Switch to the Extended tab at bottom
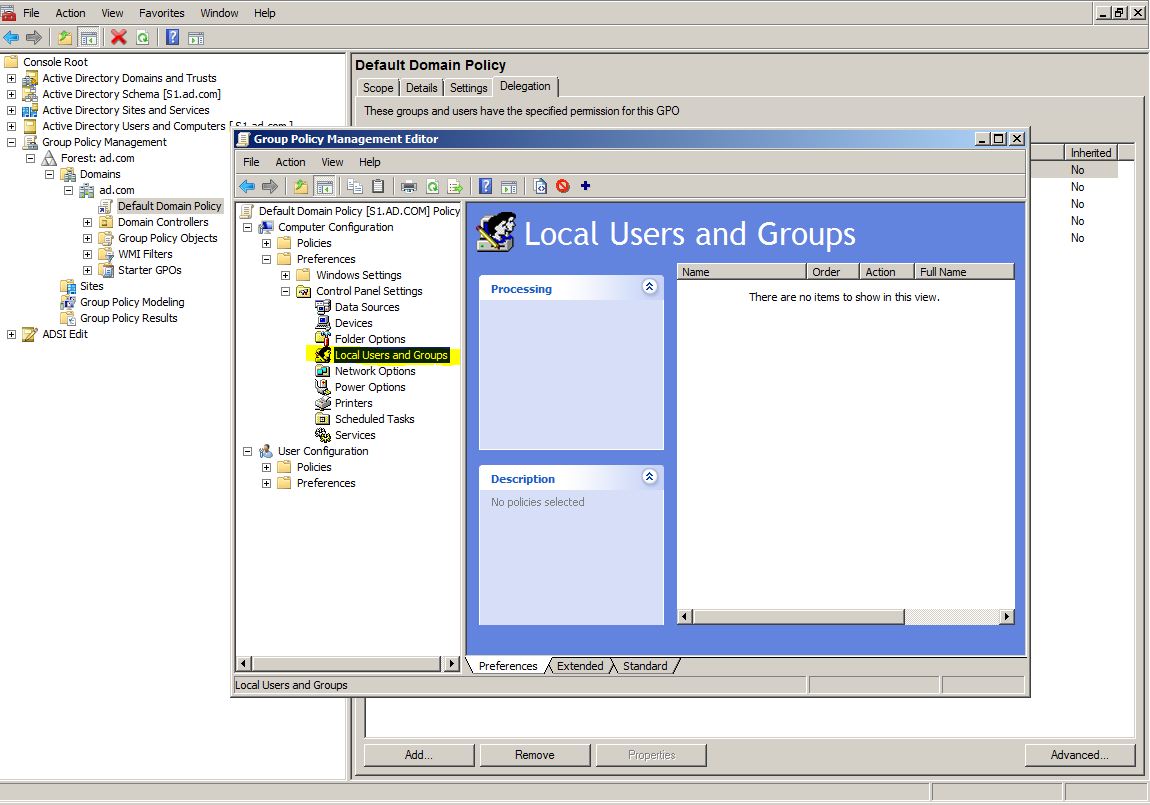This screenshot has width=1150, height=805. pos(579,666)
